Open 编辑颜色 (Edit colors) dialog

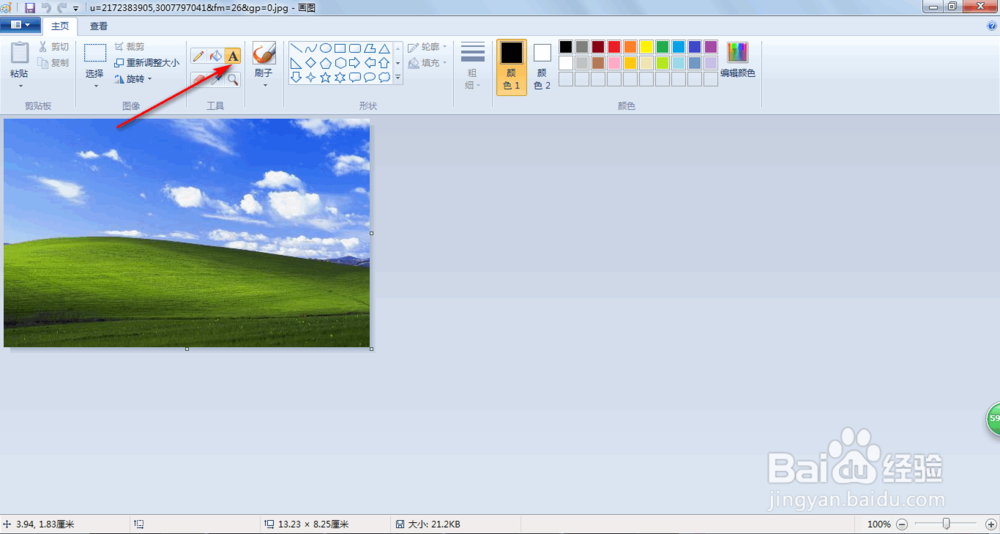tap(738, 60)
